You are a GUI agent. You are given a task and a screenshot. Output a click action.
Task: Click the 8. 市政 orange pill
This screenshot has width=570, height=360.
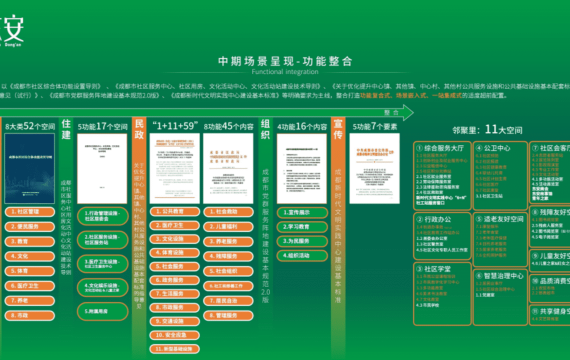coord(30,315)
